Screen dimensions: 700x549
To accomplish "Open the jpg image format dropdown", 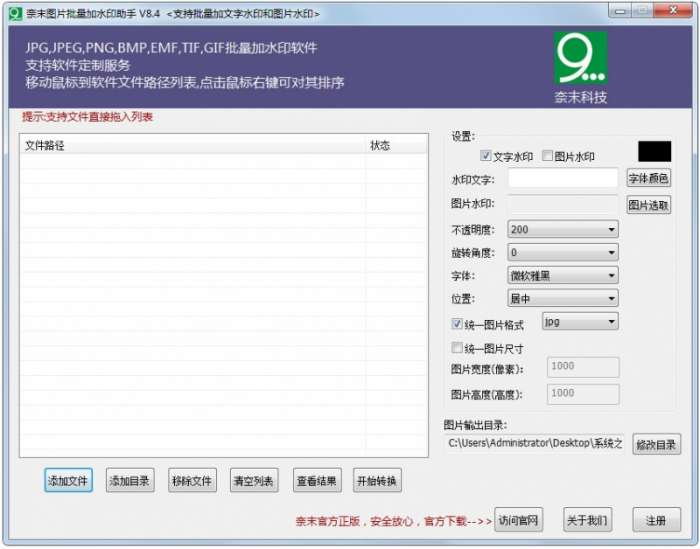I will [580, 321].
